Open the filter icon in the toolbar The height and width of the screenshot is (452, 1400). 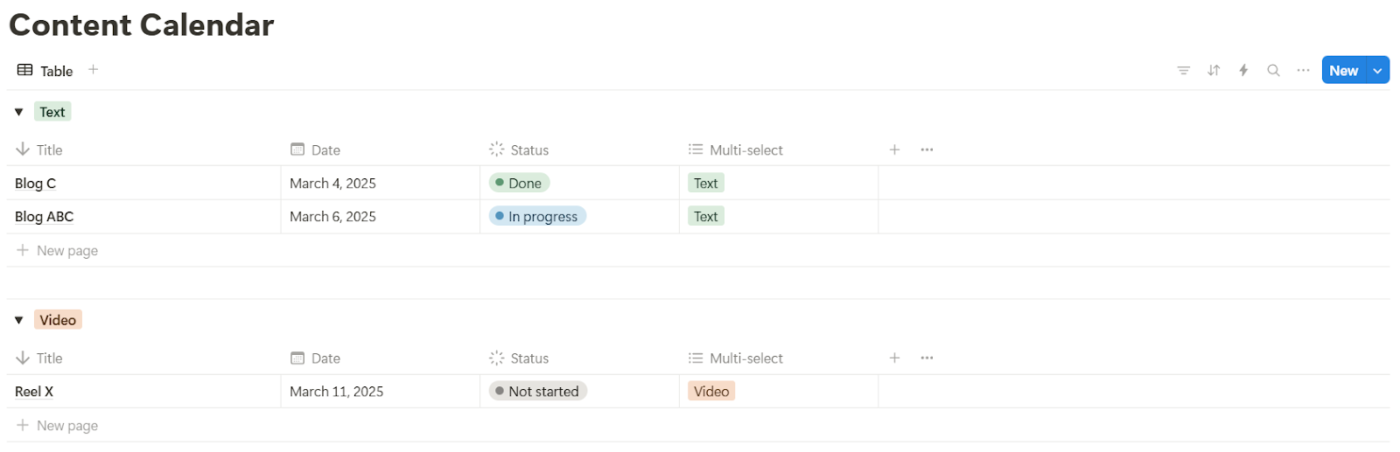[x=1184, y=71]
